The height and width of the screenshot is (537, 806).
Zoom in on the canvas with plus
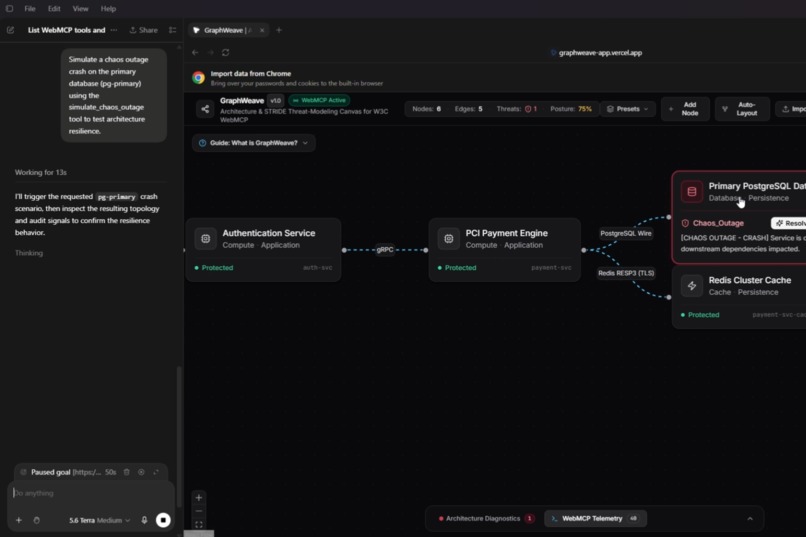tap(198, 497)
